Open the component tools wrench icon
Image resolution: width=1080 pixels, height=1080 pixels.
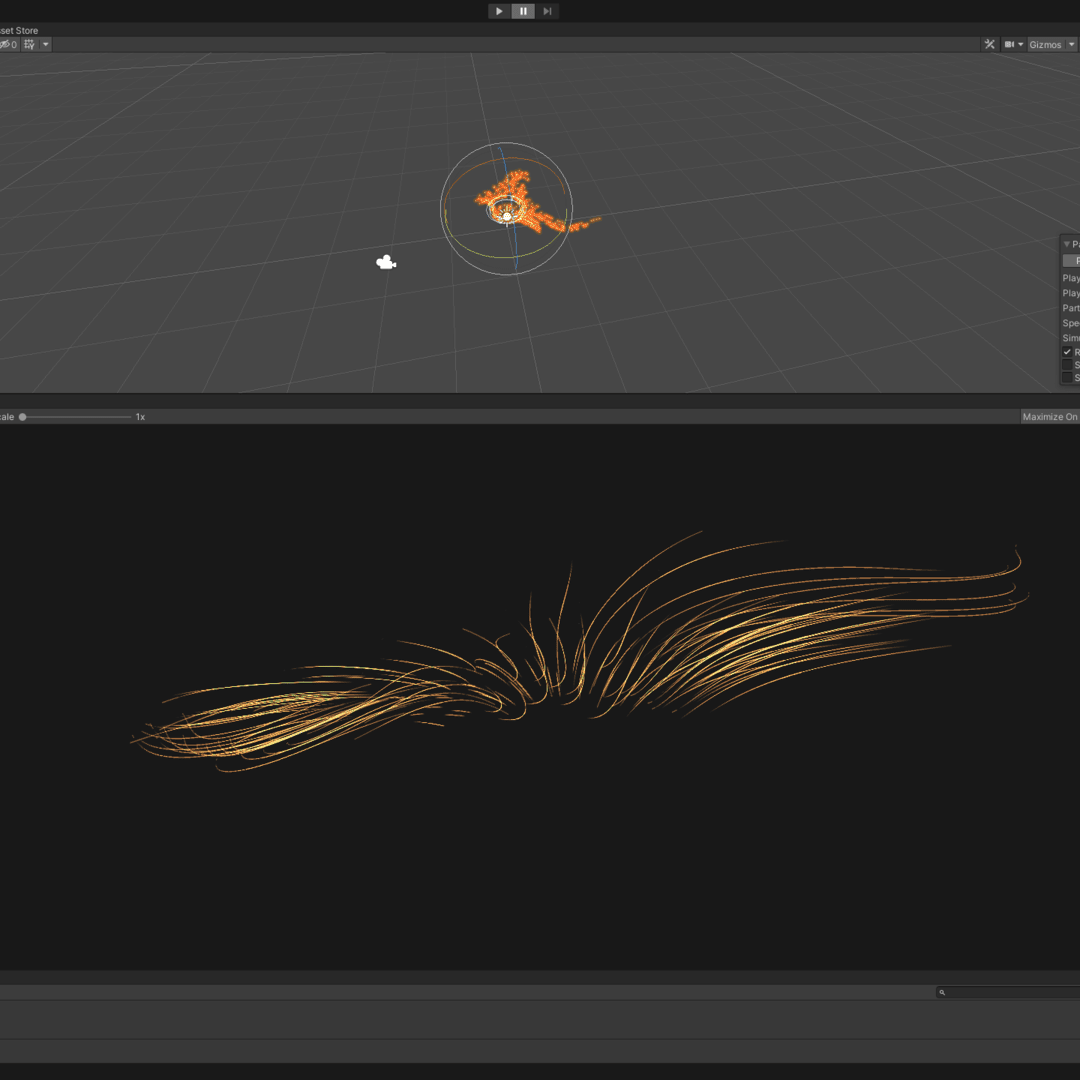[990, 44]
